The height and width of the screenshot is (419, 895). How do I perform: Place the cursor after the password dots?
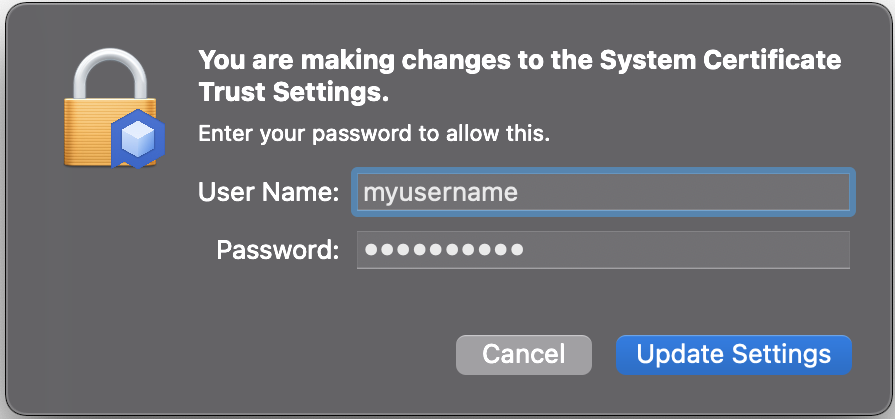click(526, 249)
